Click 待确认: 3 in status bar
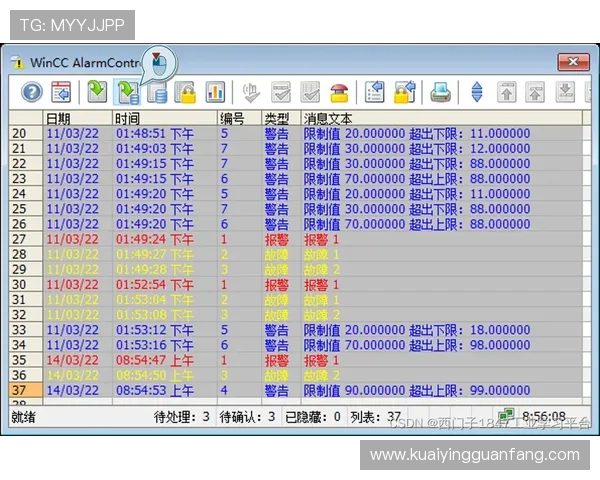Screen dimensions: 600x480 [x=248, y=417]
